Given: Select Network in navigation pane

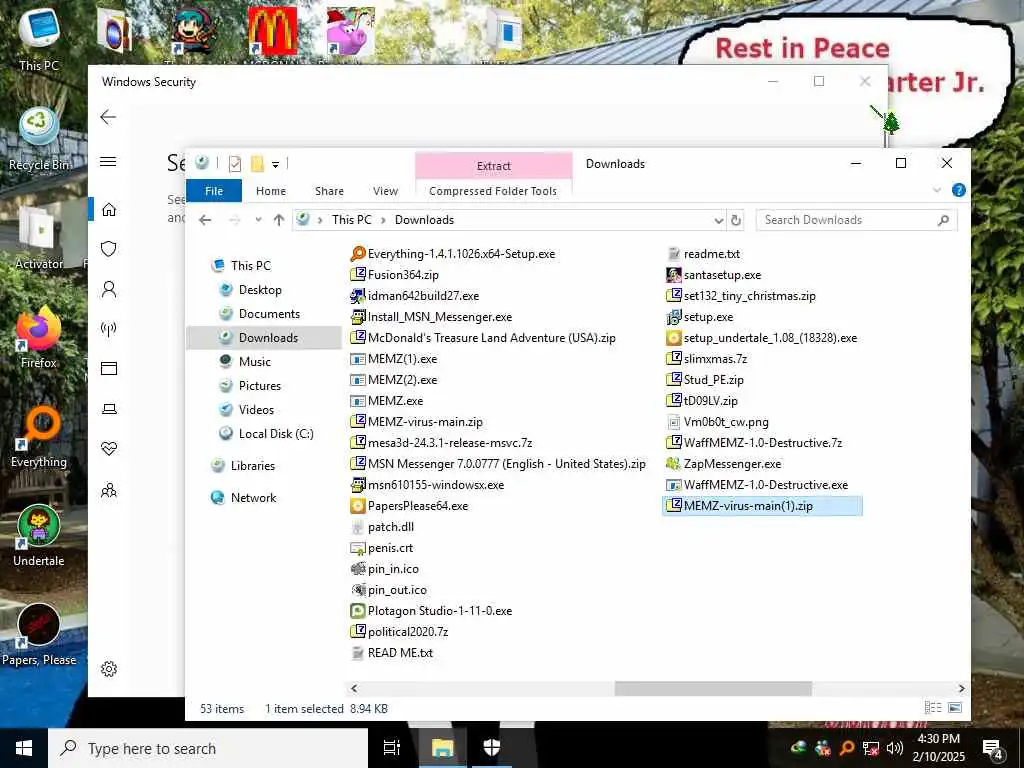Looking at the screenshot, I should pos(253,498).
